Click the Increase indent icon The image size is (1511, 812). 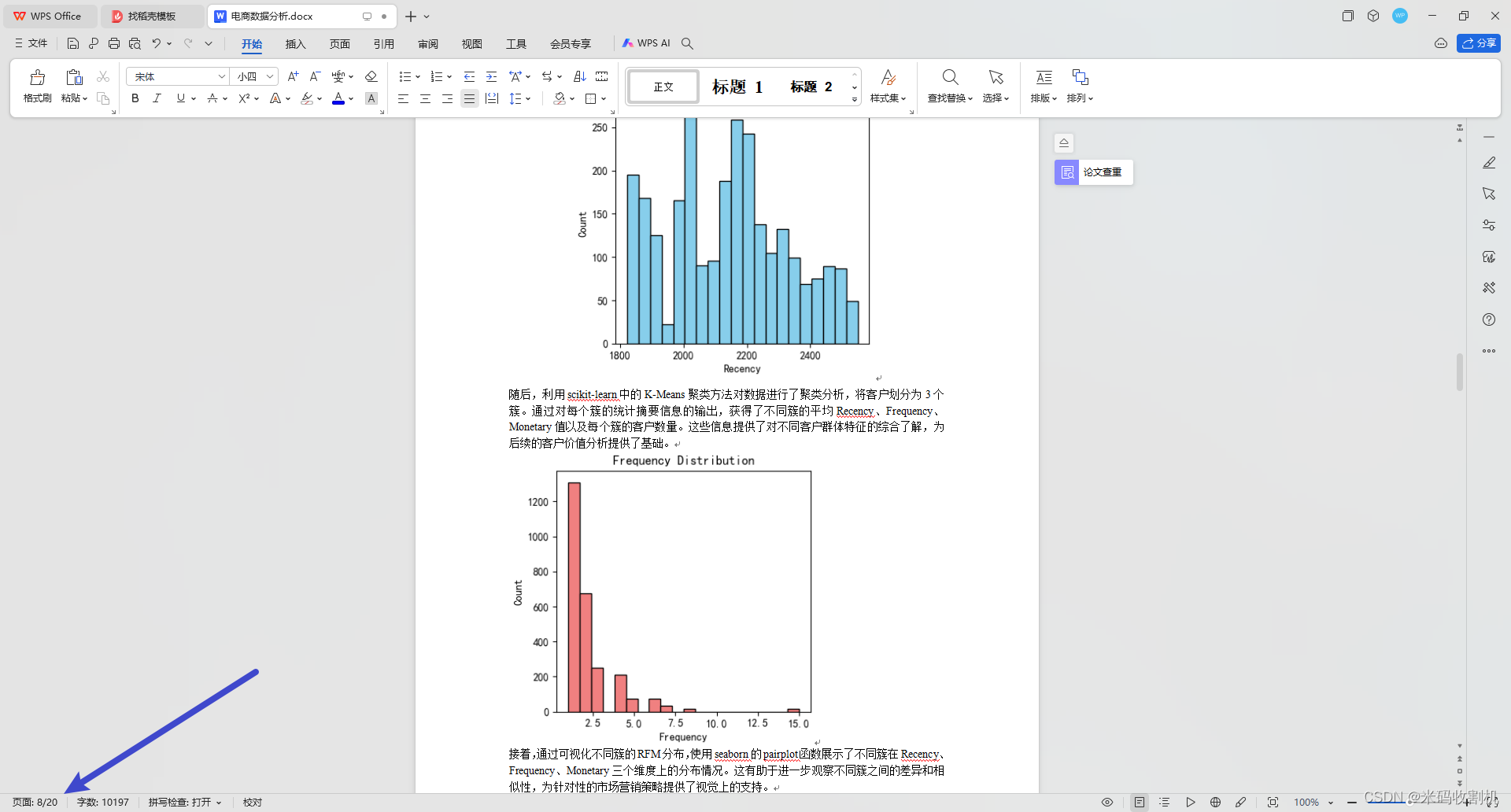tap(491, 76)
